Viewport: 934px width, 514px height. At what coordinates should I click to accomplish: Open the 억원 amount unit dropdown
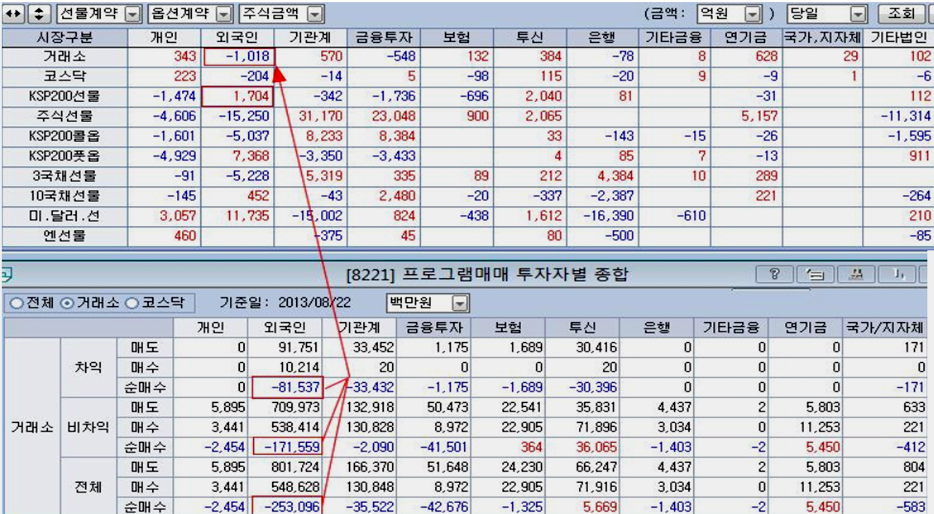tap(750, 14)
